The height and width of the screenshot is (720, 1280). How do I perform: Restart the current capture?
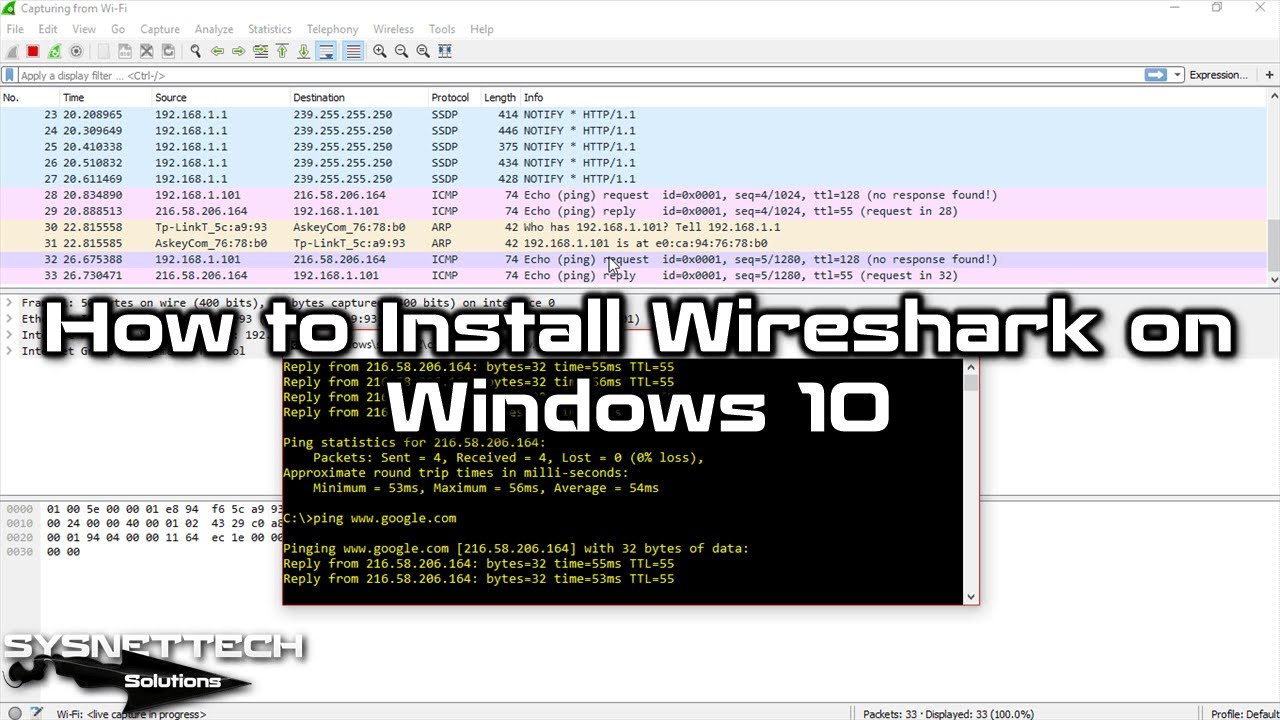tap(55, 51)
